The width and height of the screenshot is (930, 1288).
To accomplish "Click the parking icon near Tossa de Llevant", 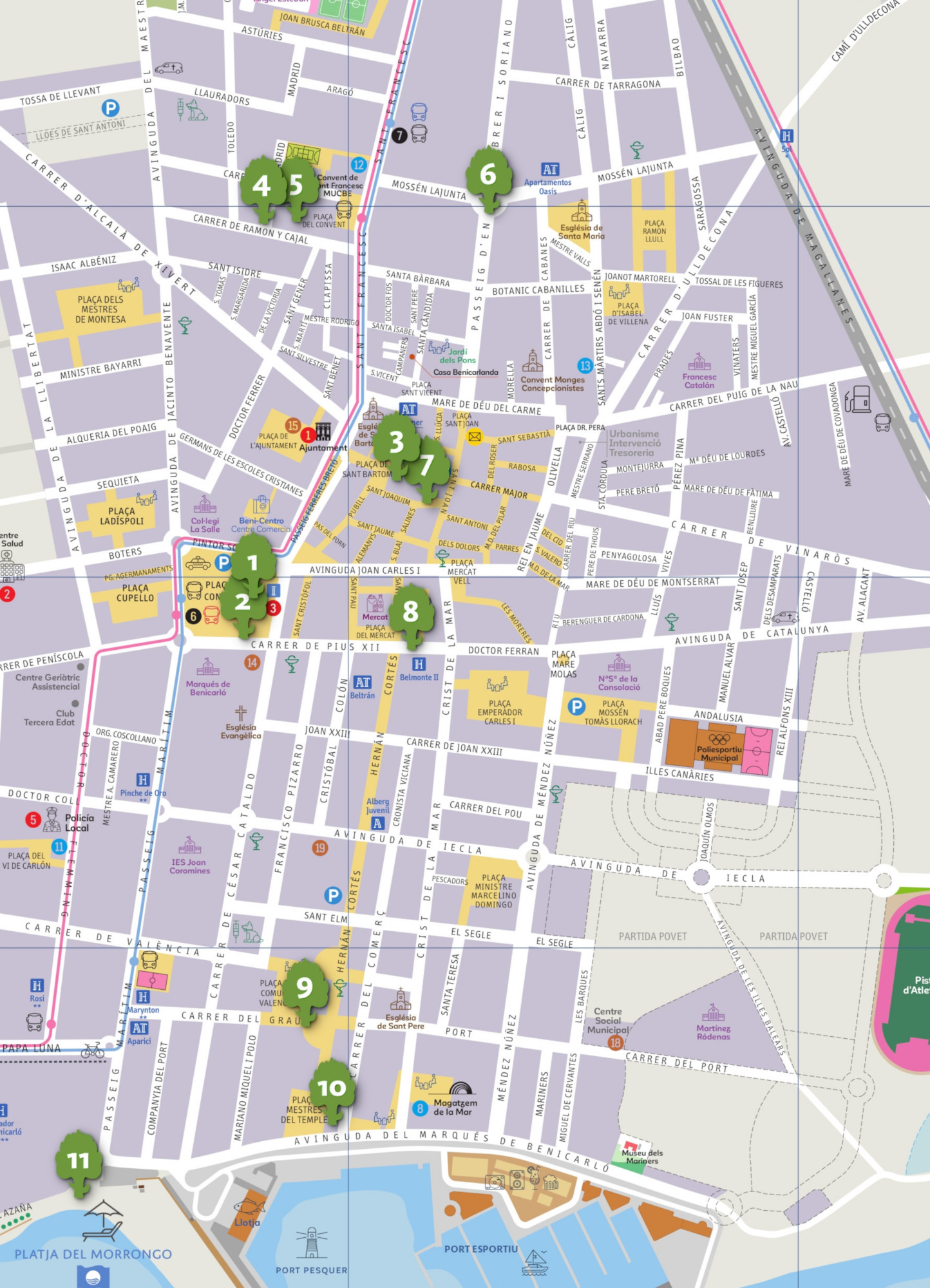I will (111, 108).
